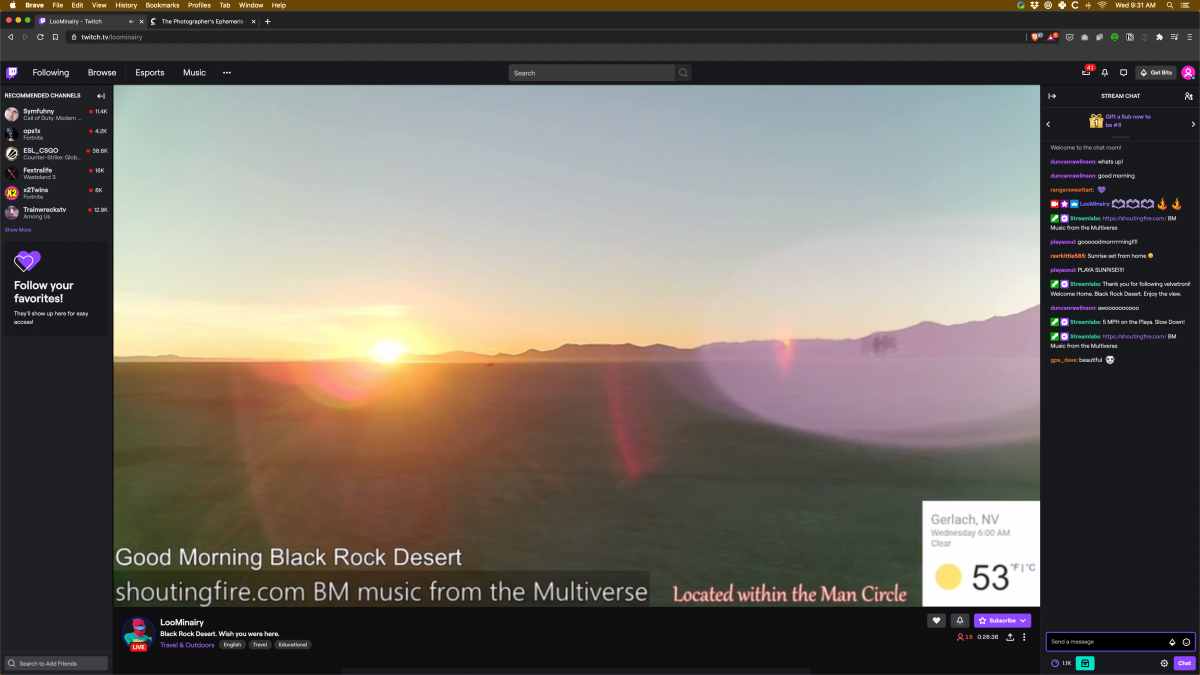Open the Brave hamburger menu
The image size is (1200, 675).
point(1189,37)
